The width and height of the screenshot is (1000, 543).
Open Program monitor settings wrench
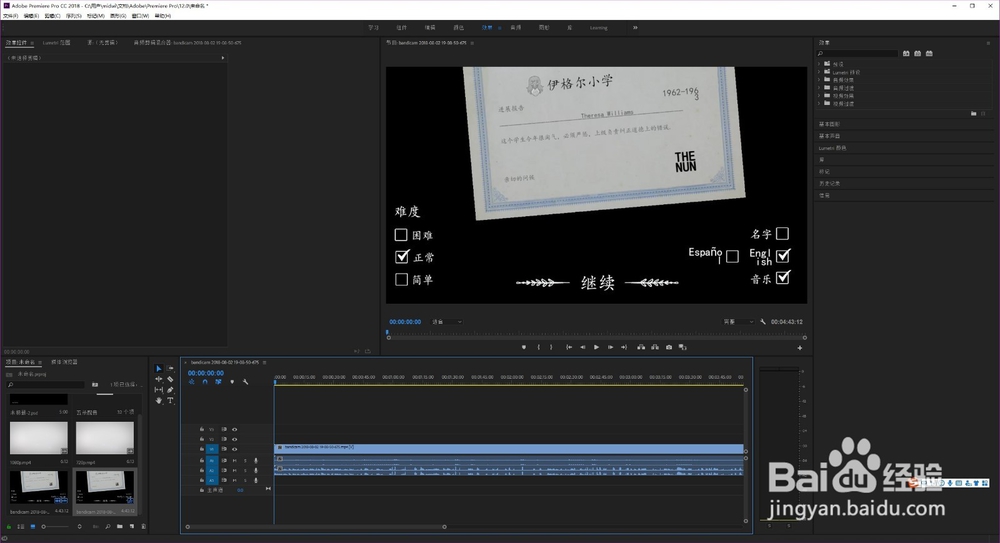tap(763, 322)
